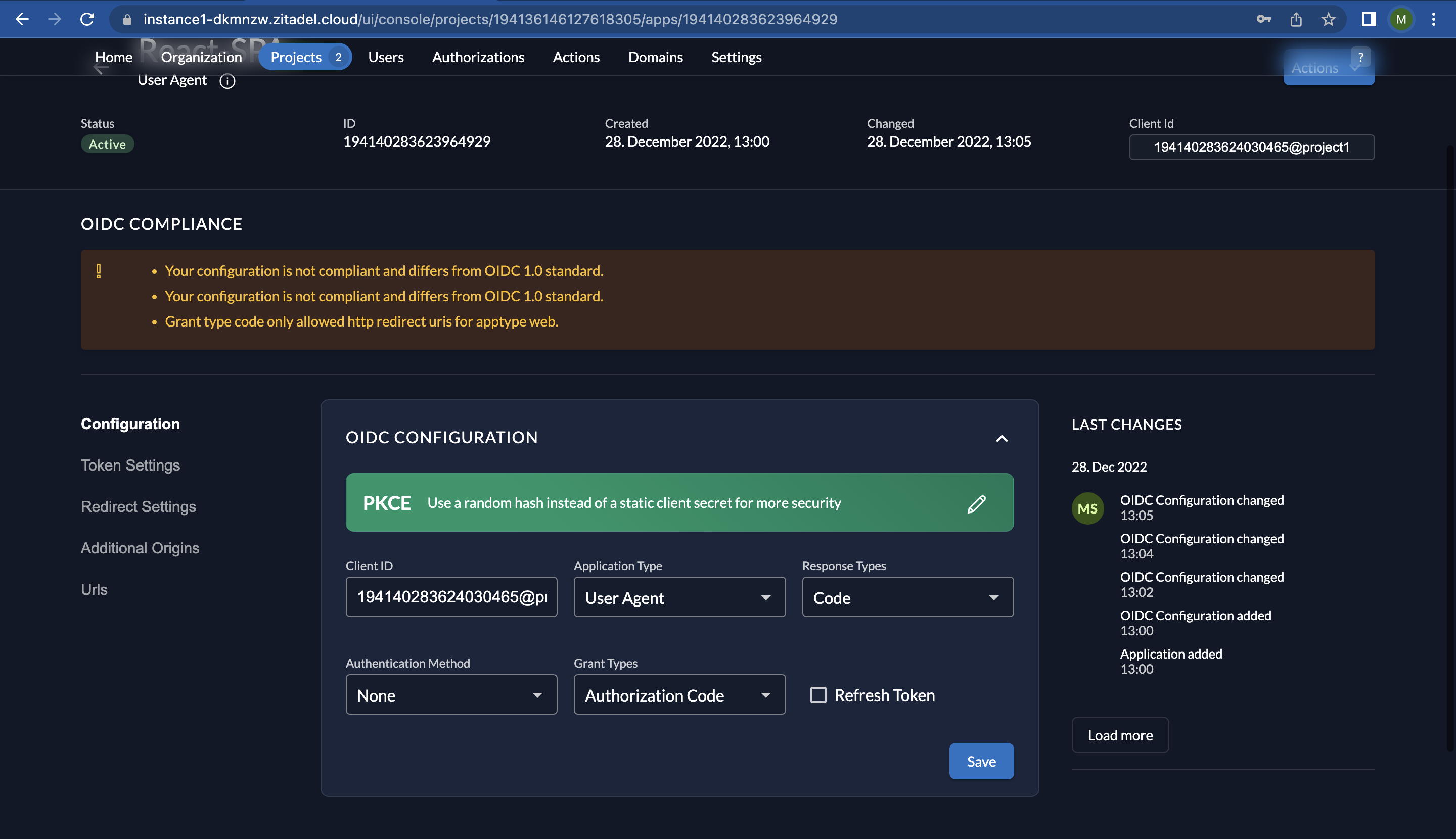Click the Client ID input field
1456x839 pixels.
click(x=451, y=597)
